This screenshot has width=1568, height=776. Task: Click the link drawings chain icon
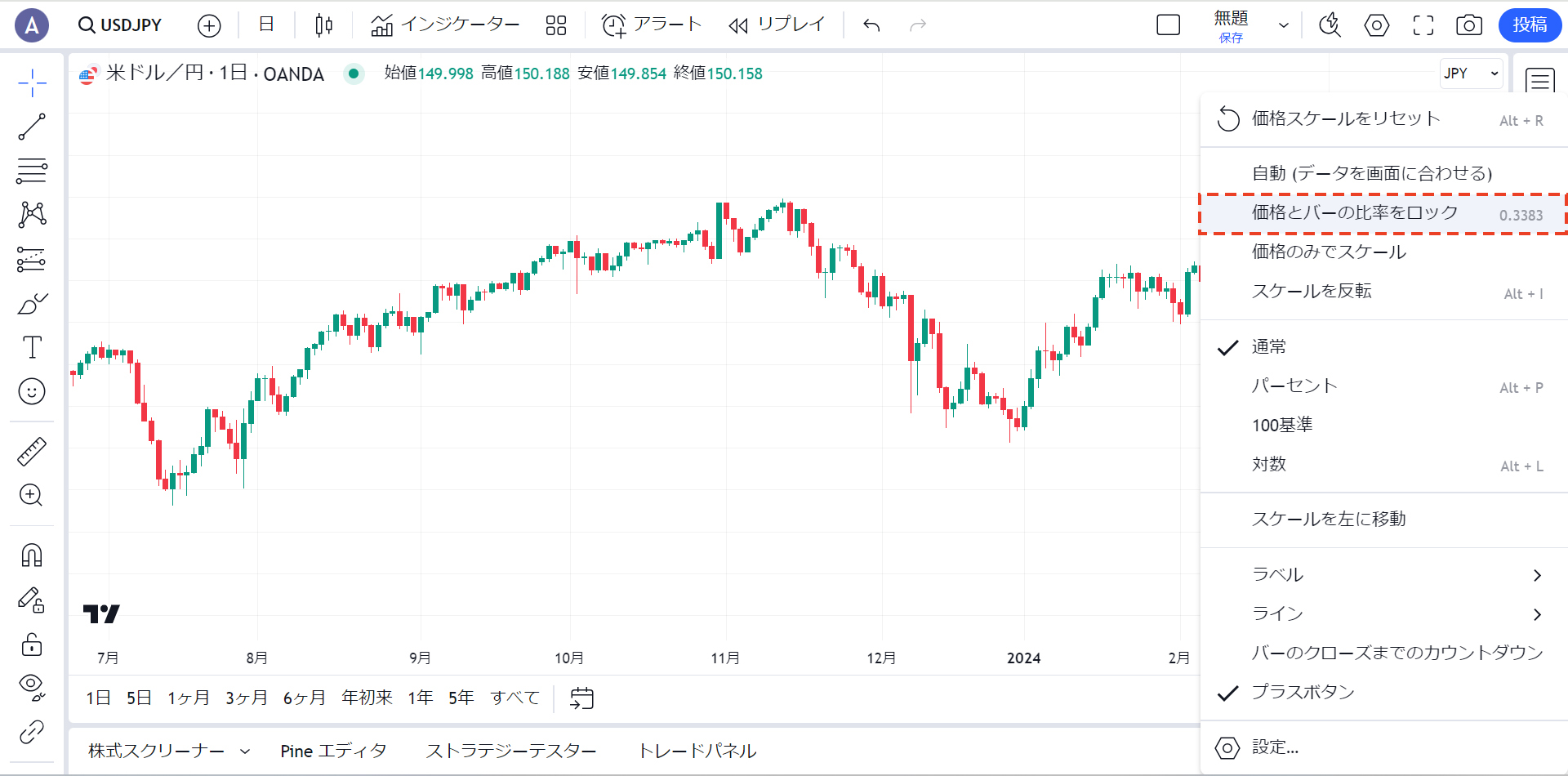[x=32, y=732]
